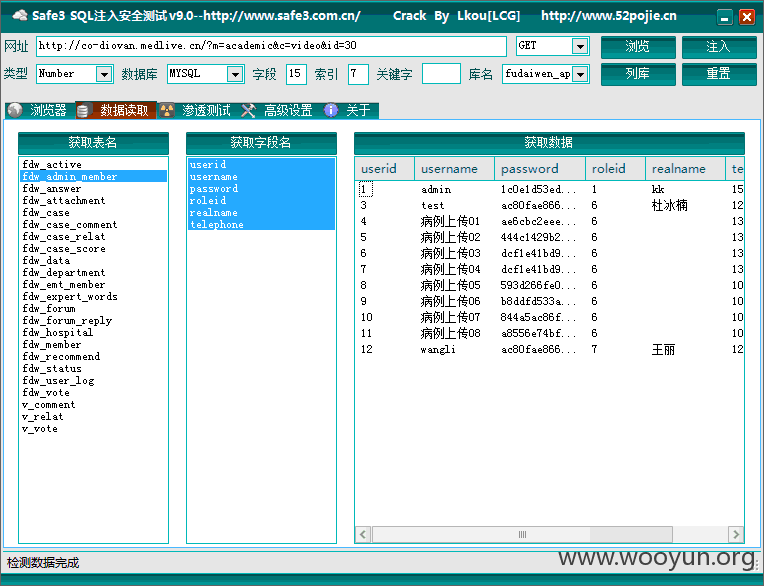Click the 列库 button
764x586 pixels.
click(638, 74)
